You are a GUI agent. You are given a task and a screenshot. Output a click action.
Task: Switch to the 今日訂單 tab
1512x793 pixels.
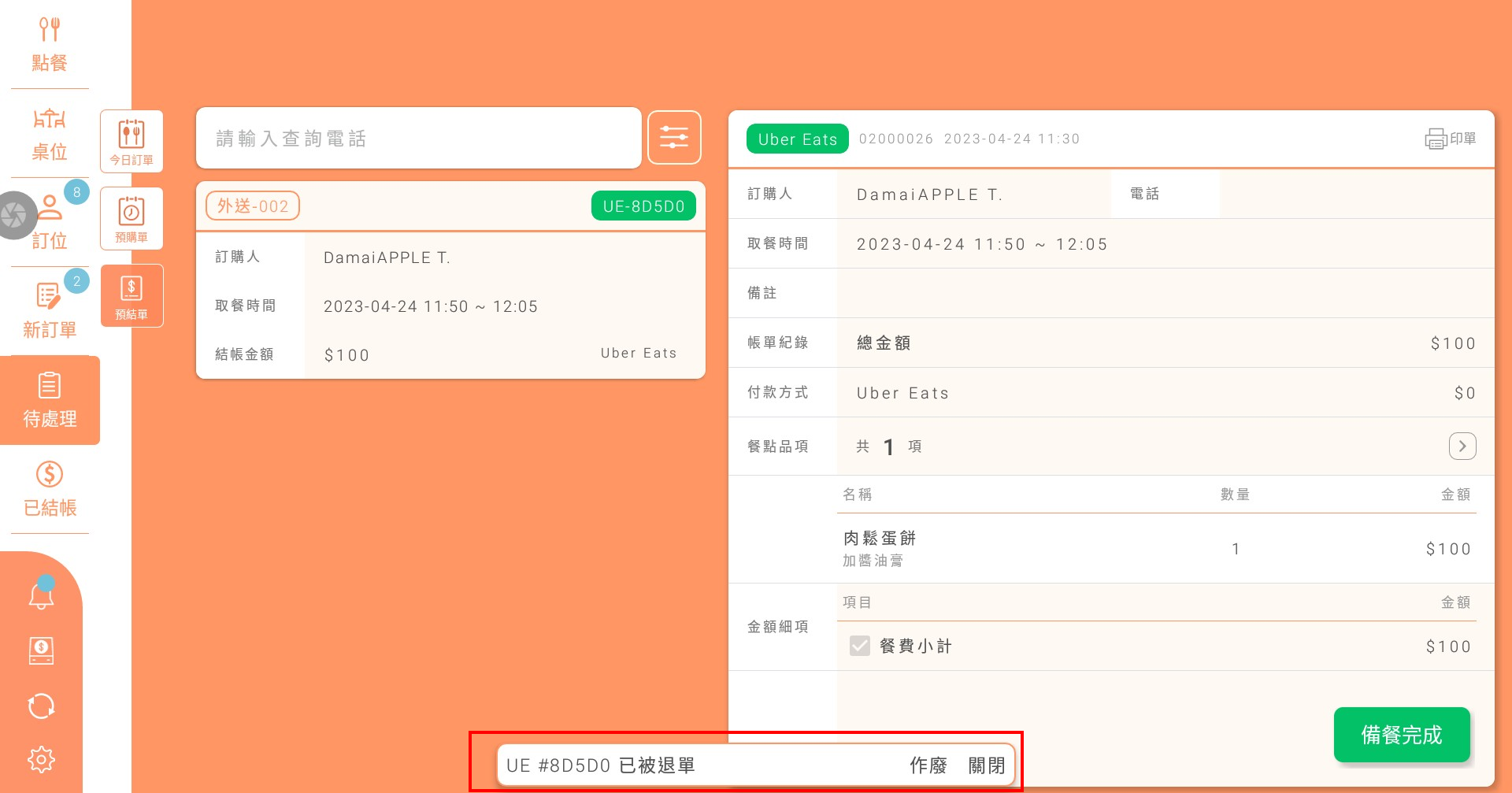(x=132, y=141)
